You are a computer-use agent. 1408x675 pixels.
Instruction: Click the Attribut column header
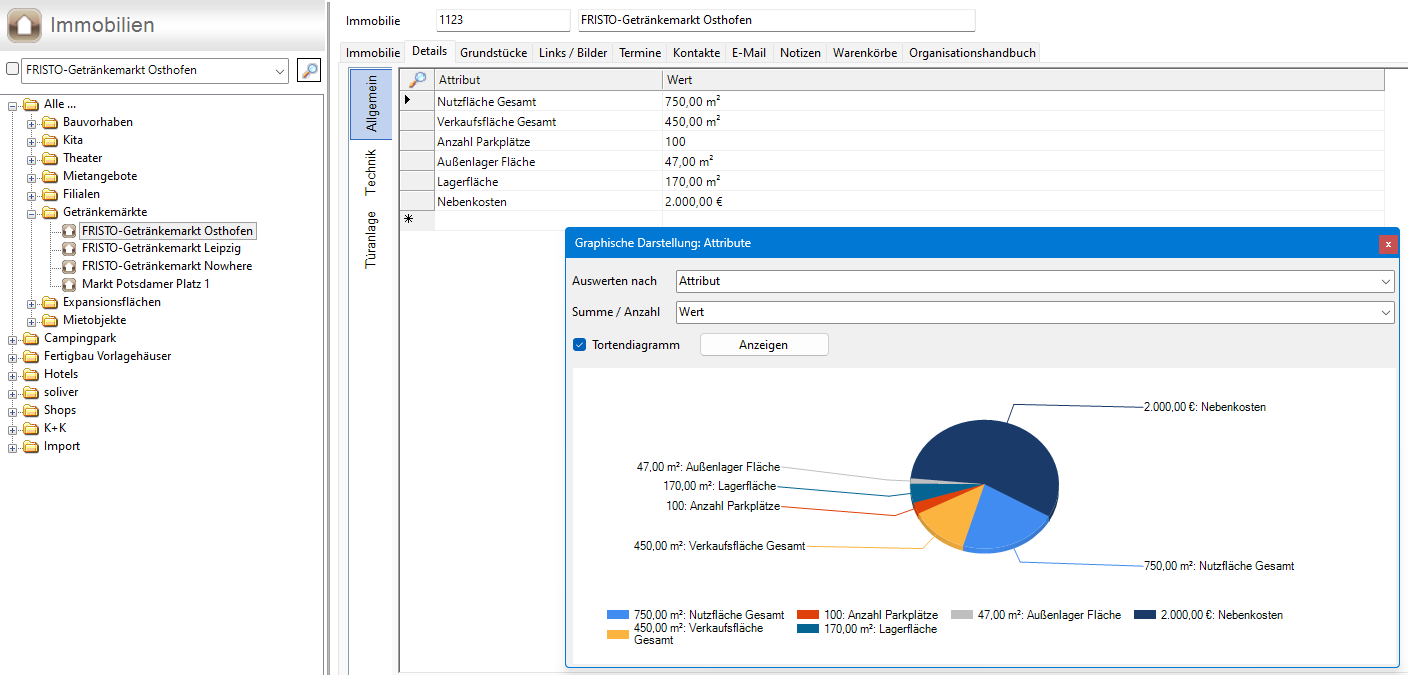click(548, 80)
